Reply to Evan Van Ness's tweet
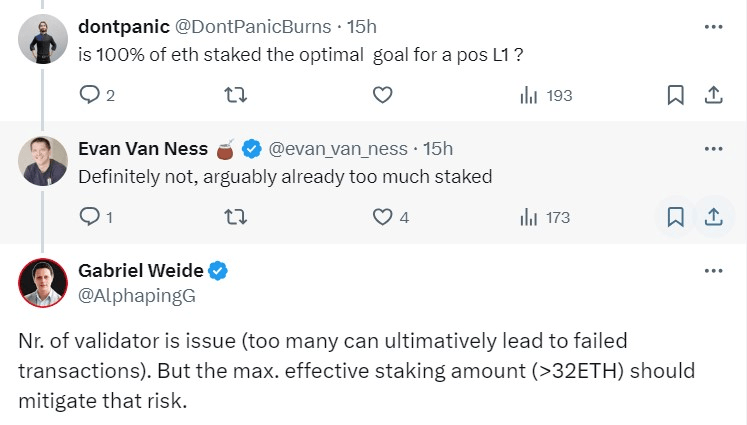 [x=89, y=216]
